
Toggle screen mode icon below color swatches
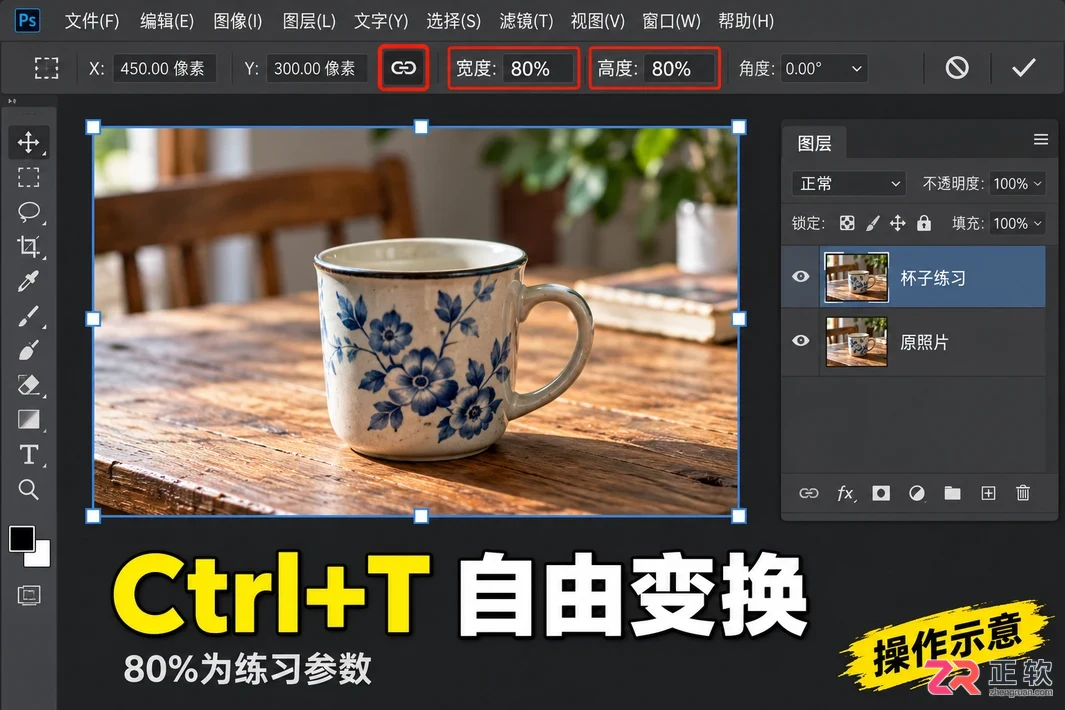29,595
